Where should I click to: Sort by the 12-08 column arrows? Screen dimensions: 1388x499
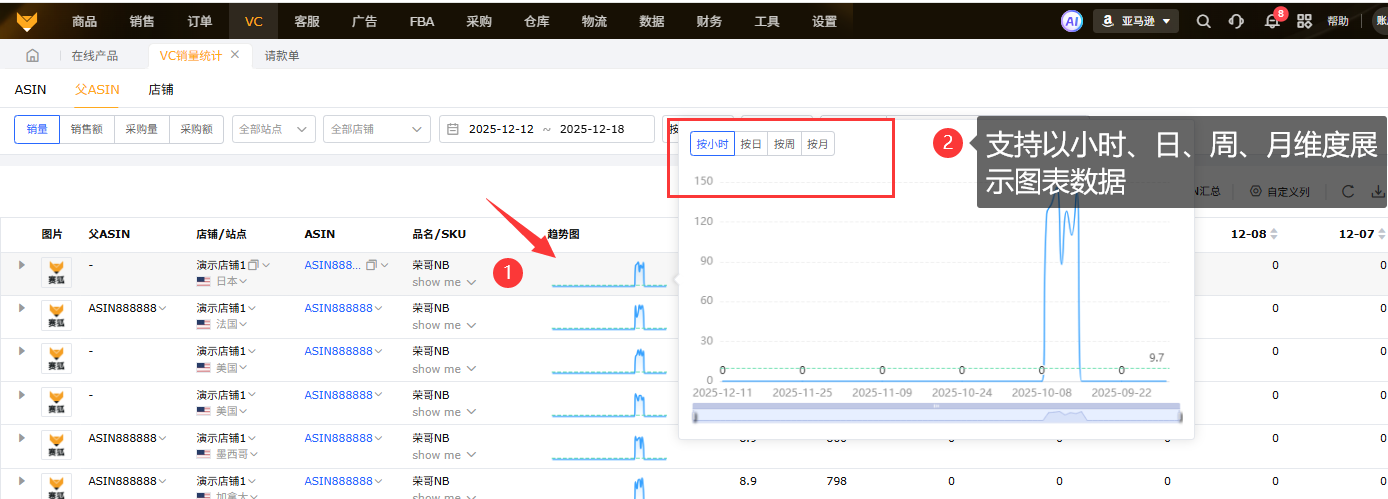pyautogui.click(x=1275, y=234)
